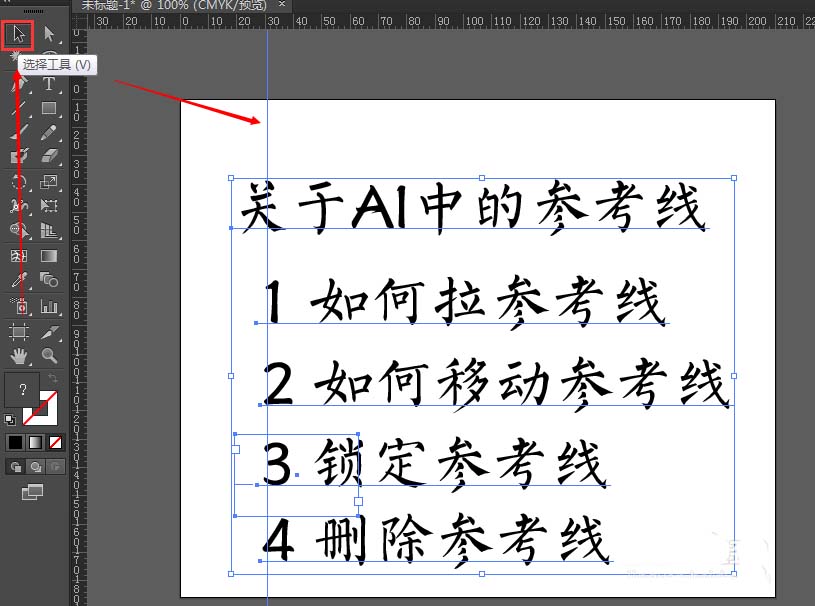This screenshot has height=606, width=815.
Task: Select the Pencil tool
Action: [49, 132]
